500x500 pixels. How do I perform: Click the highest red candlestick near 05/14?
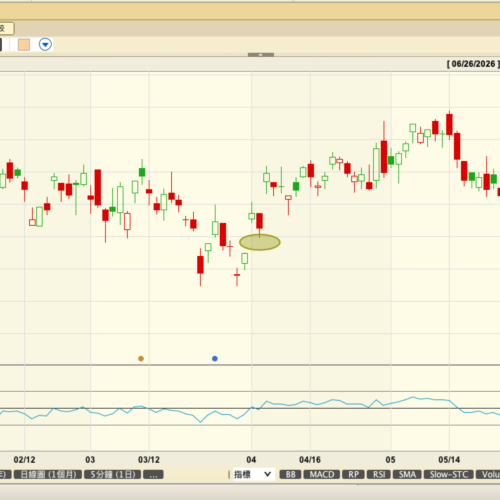pyautogui.click(x=449, y=124)
